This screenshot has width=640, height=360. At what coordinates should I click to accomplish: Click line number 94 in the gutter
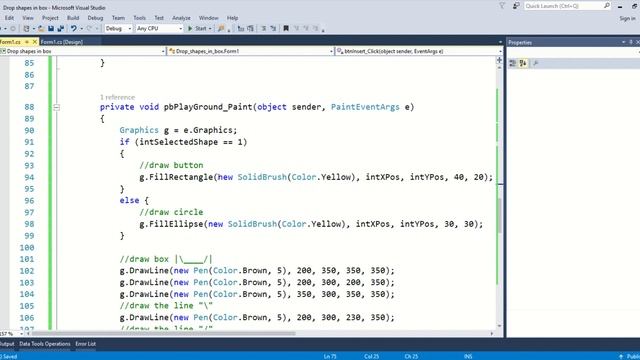pyautogui.click(x=29, y=178)
